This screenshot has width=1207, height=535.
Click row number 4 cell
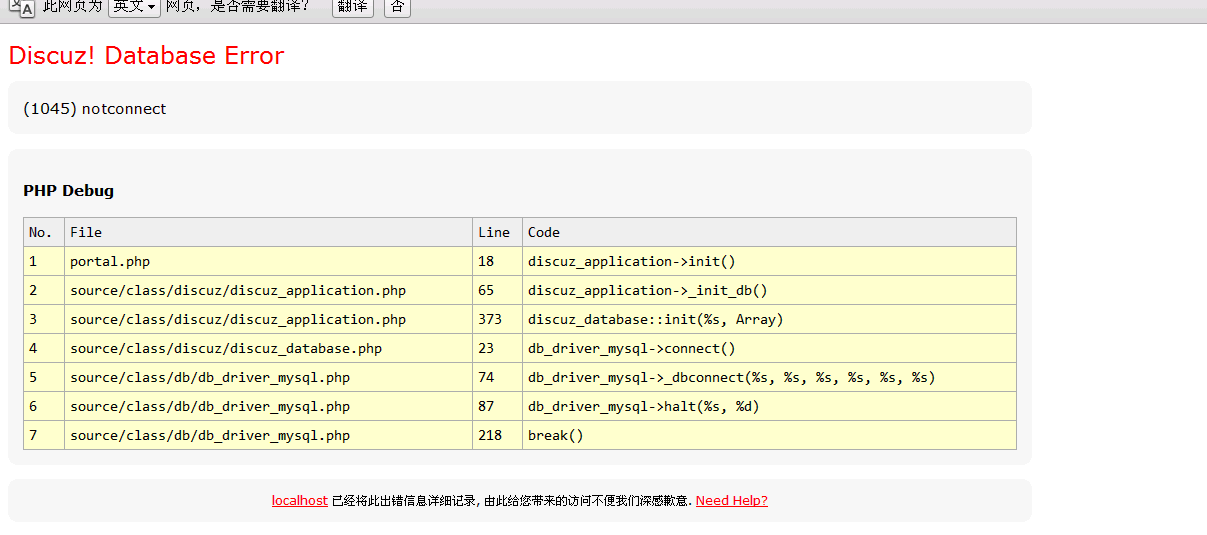click(x=44, y=349)
